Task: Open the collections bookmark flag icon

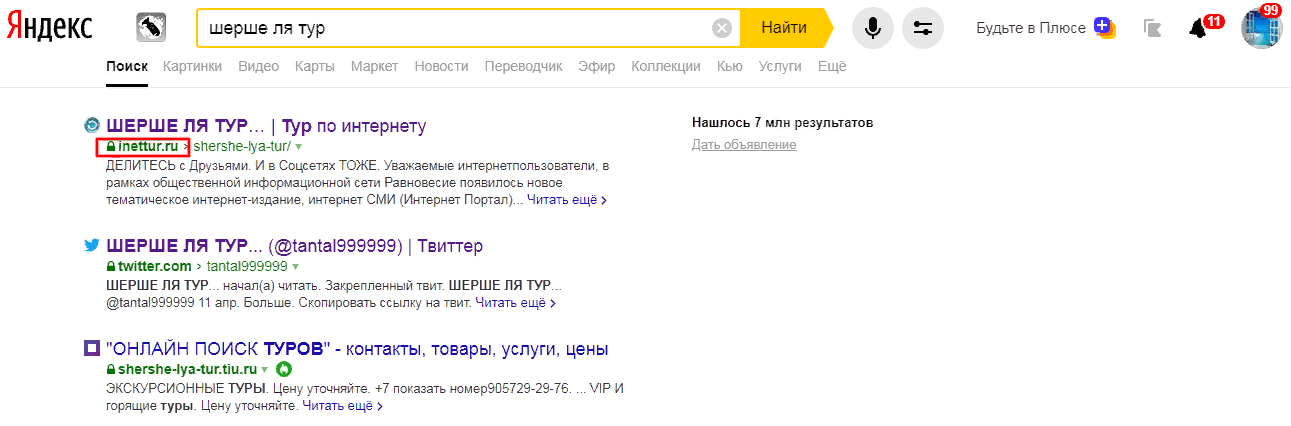Action: tap(1153, 28)
